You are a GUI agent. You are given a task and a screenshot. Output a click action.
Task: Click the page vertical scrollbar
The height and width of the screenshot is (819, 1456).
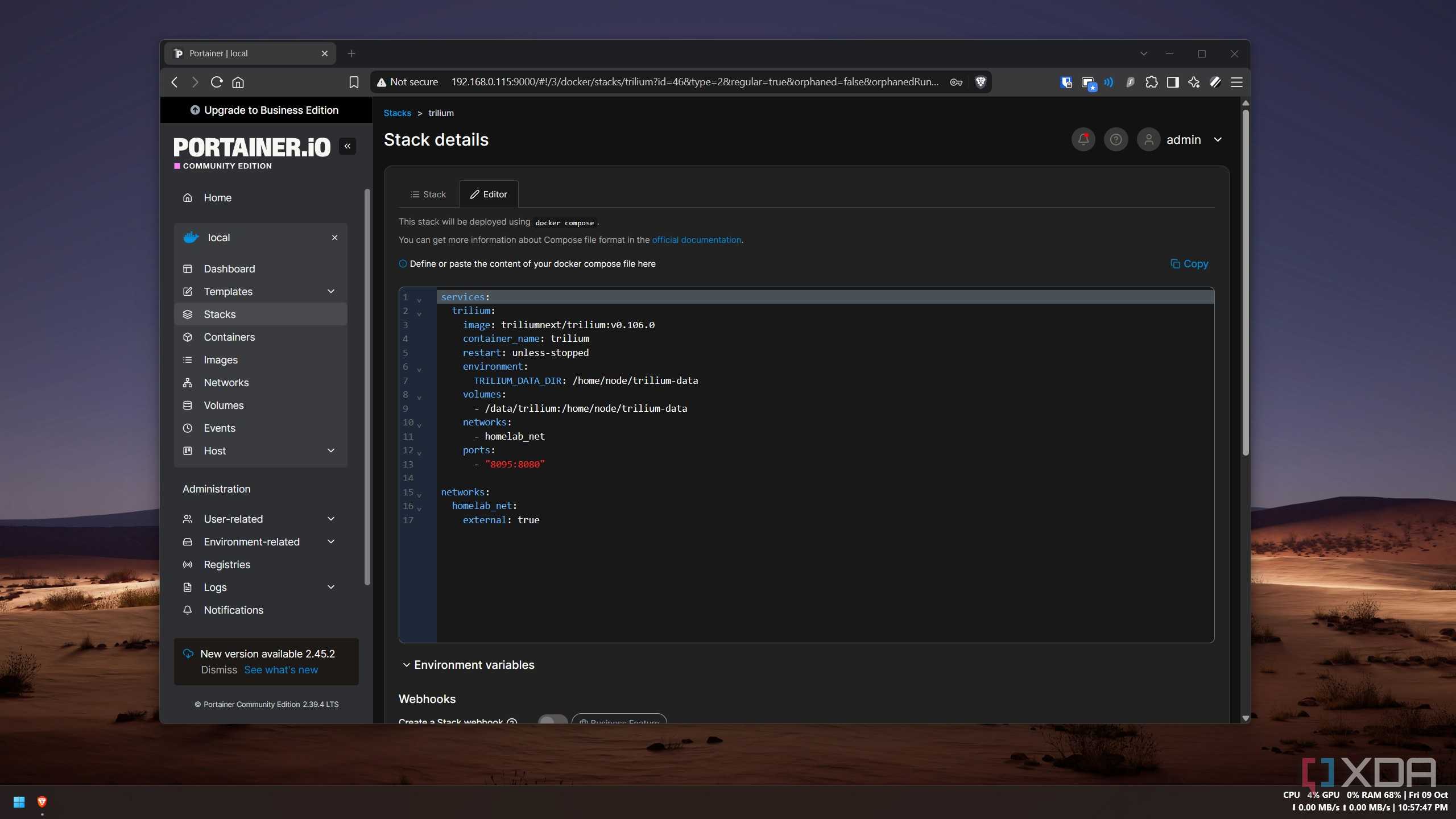(1246, 283)
